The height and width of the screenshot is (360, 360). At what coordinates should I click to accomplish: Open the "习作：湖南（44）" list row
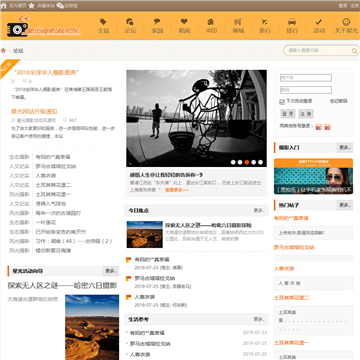click(x=74, y=241)
